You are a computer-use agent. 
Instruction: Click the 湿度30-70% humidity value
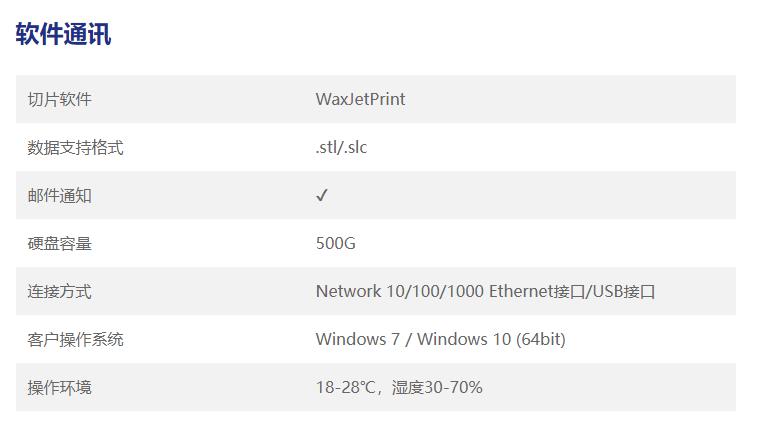point(437,387)
